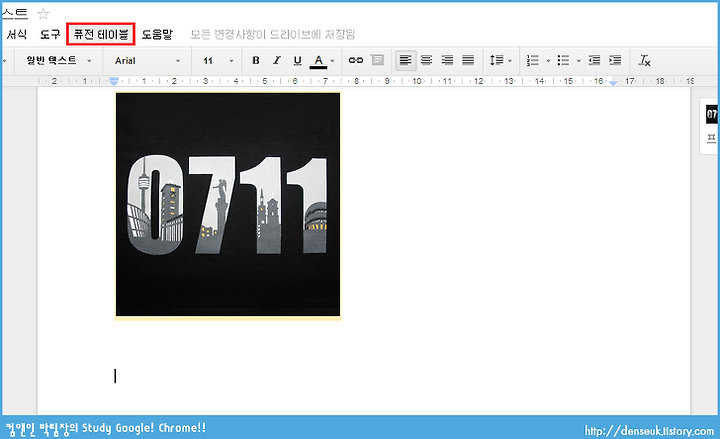Image resolution: width=720 pixels, height=439 pixels.
Task: Click the bulleted list icon
Action: pyautogui.click(x=563, y=60)
